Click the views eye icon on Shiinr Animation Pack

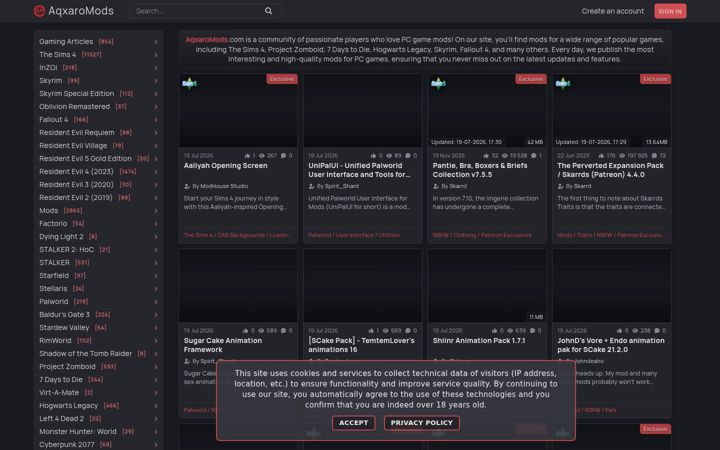510,331
